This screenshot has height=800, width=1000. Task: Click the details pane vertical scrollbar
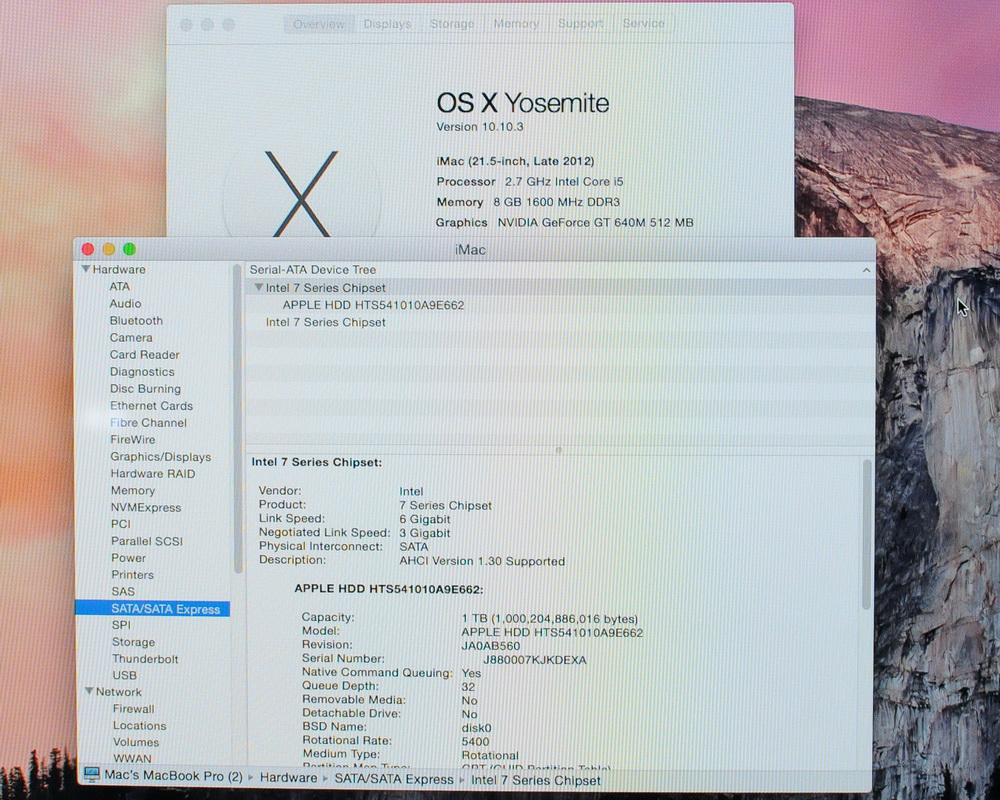click(867, 535)
